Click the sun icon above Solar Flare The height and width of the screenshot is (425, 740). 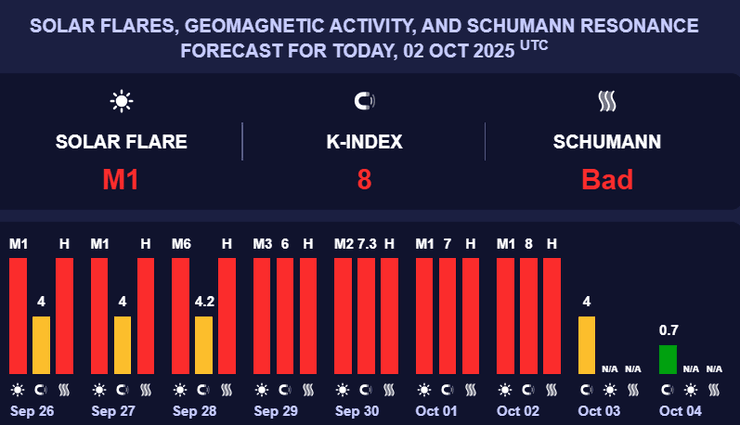(122, 100)
